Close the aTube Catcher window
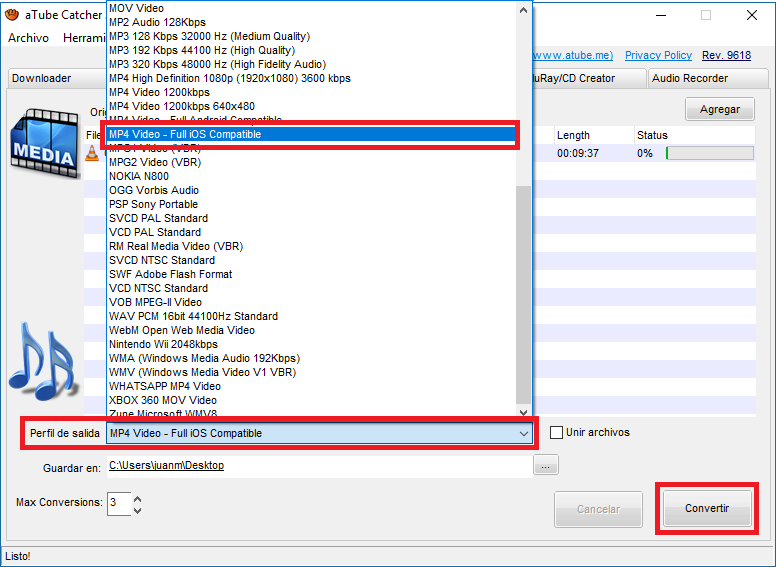 tap(752, 15)
